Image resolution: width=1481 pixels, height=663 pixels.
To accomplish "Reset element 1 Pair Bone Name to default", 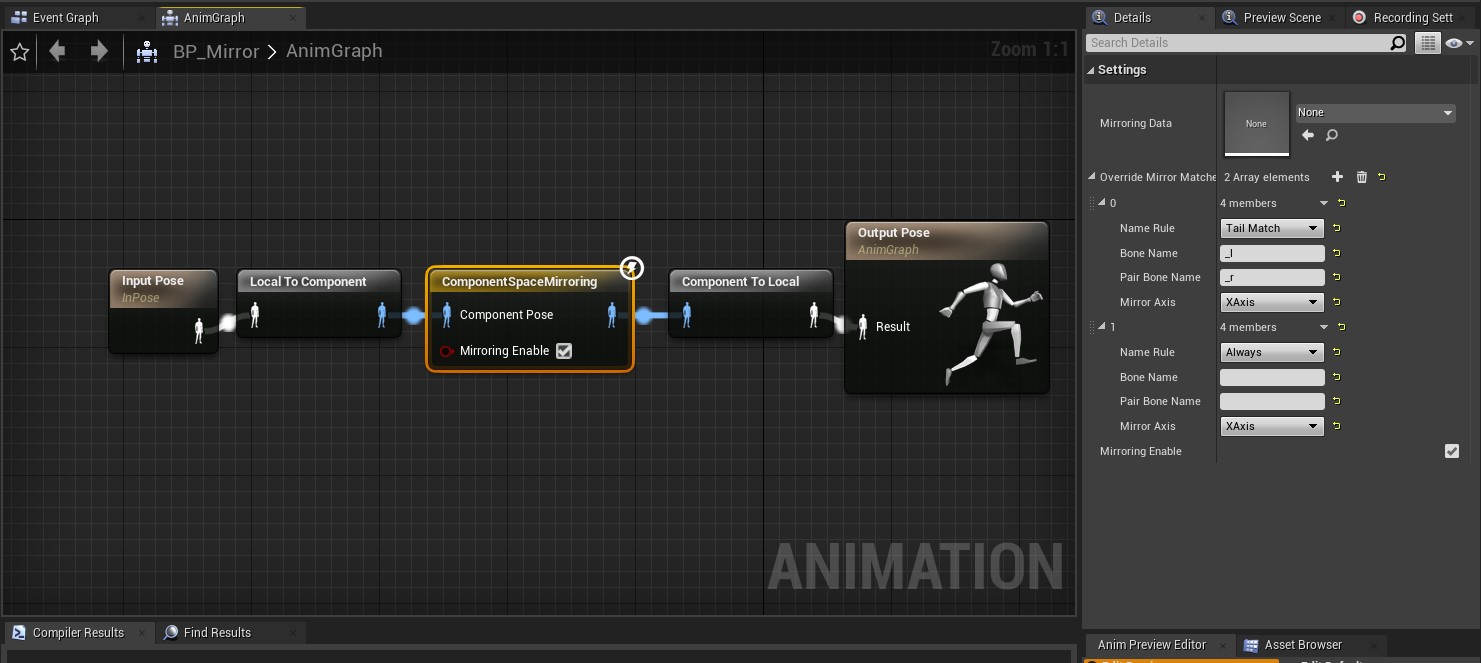I will (x=1336, y=401).
